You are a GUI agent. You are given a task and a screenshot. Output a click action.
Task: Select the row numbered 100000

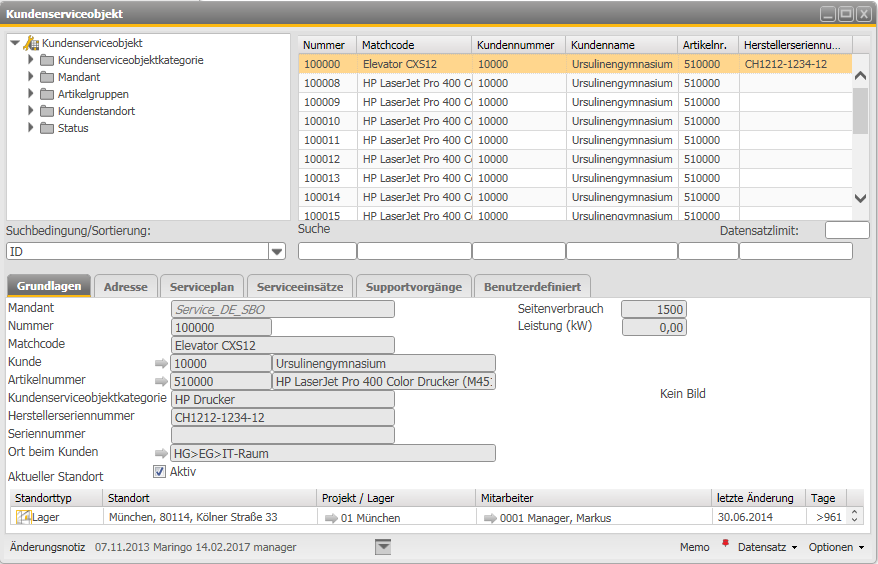[575, 64]
